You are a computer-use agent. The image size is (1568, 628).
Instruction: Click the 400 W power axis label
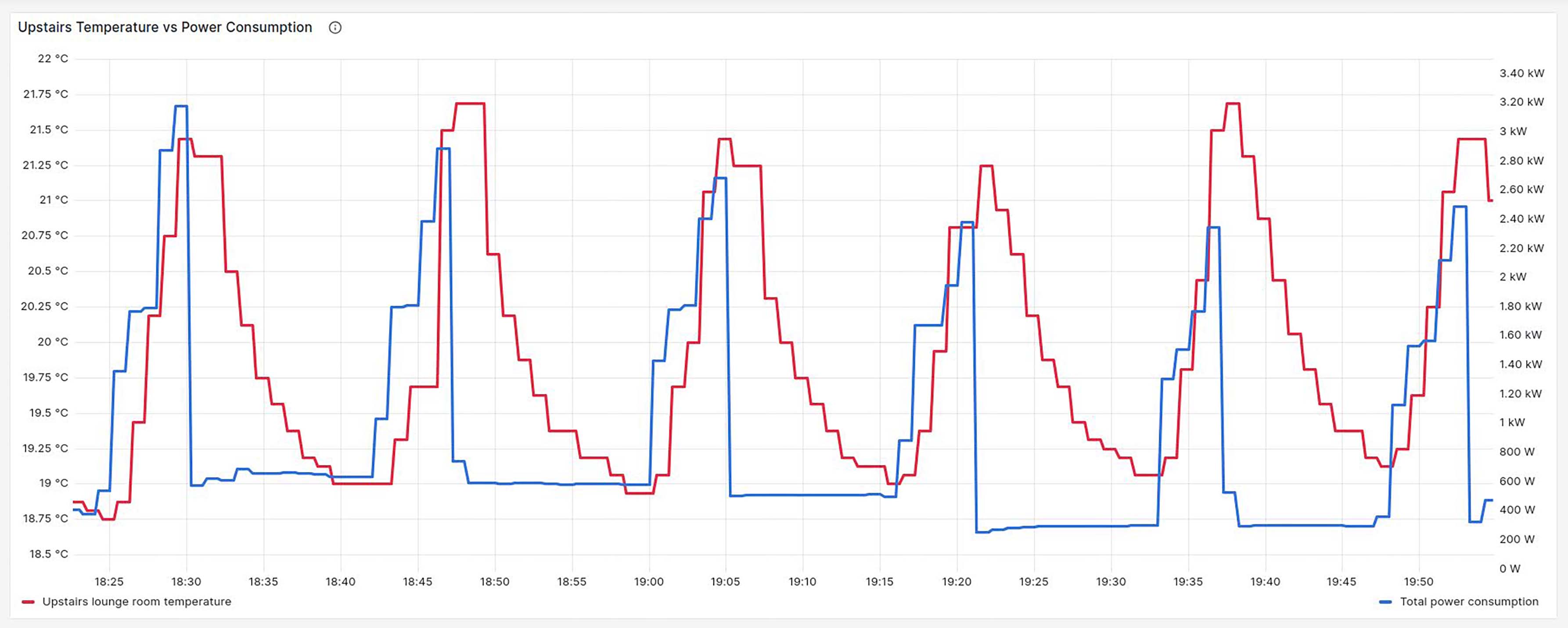click(x=1517, y=510)
